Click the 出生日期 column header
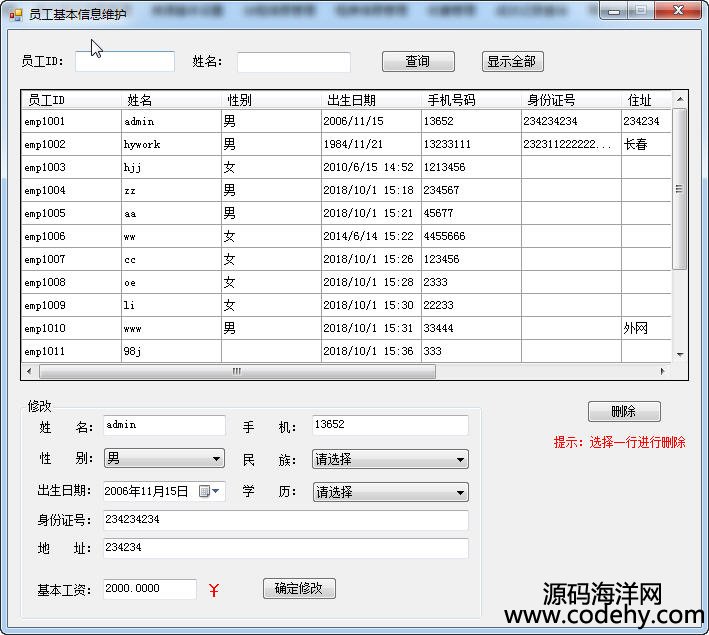Screen dimensions: 709x635 (x=371, y=100)
